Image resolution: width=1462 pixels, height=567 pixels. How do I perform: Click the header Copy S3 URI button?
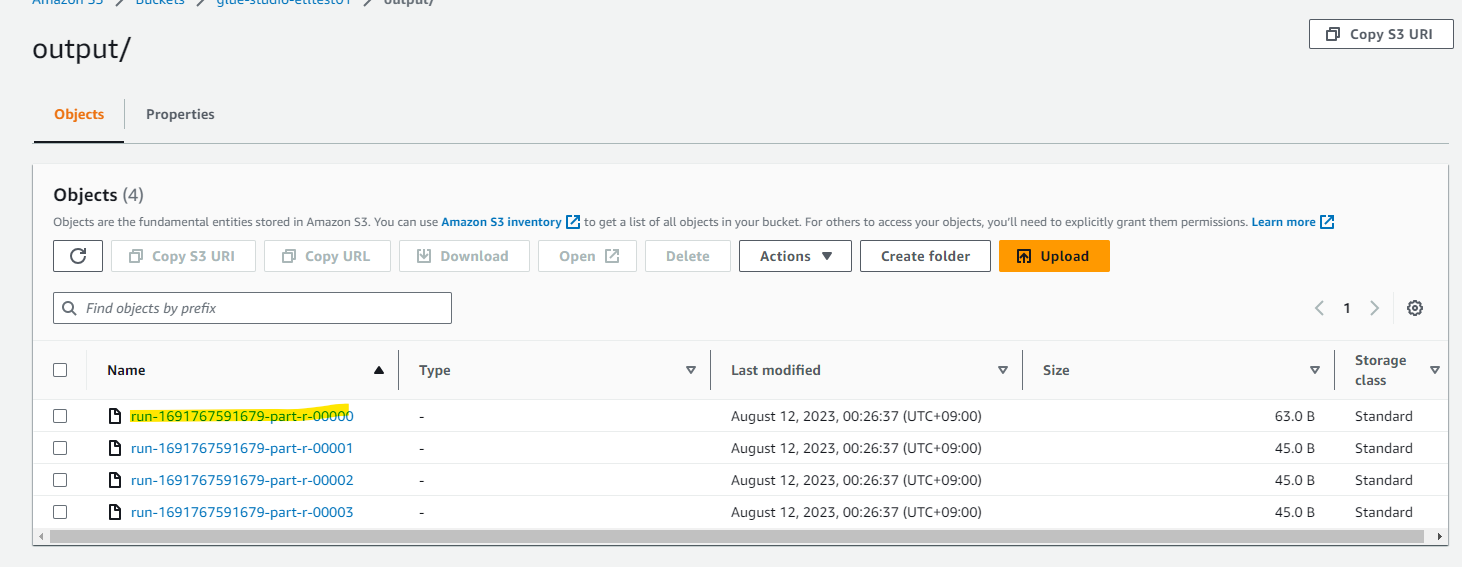point(1381,34)
